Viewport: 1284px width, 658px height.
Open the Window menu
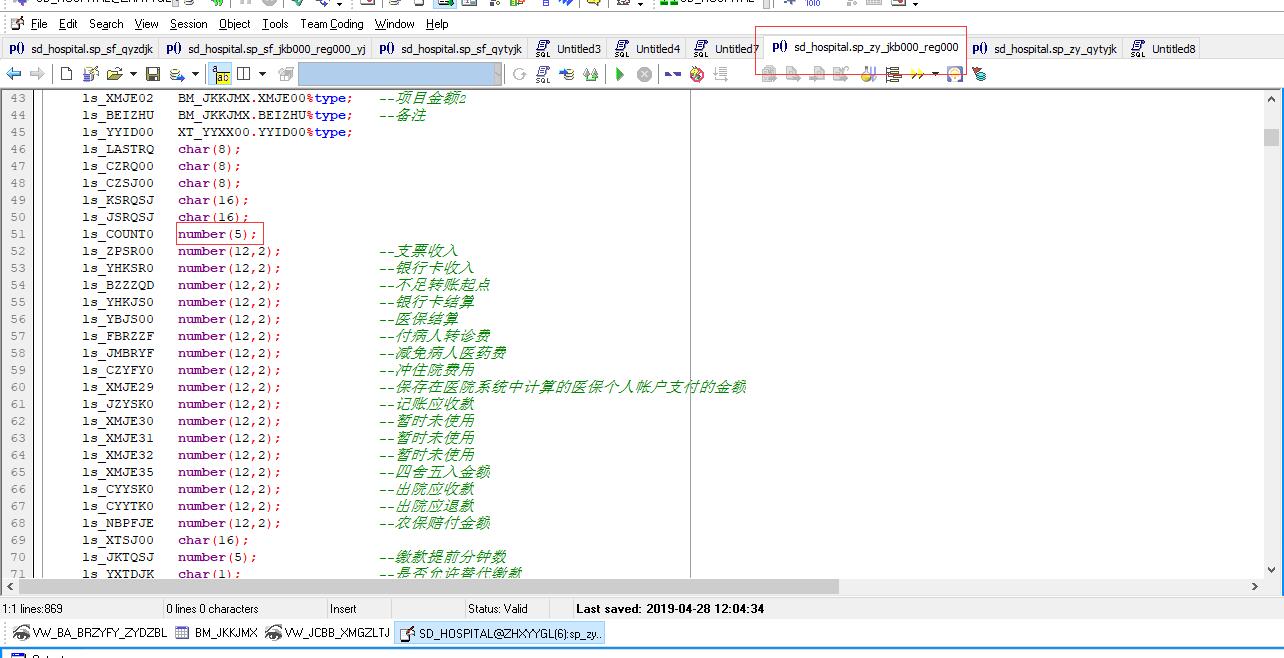coord(395,23)
